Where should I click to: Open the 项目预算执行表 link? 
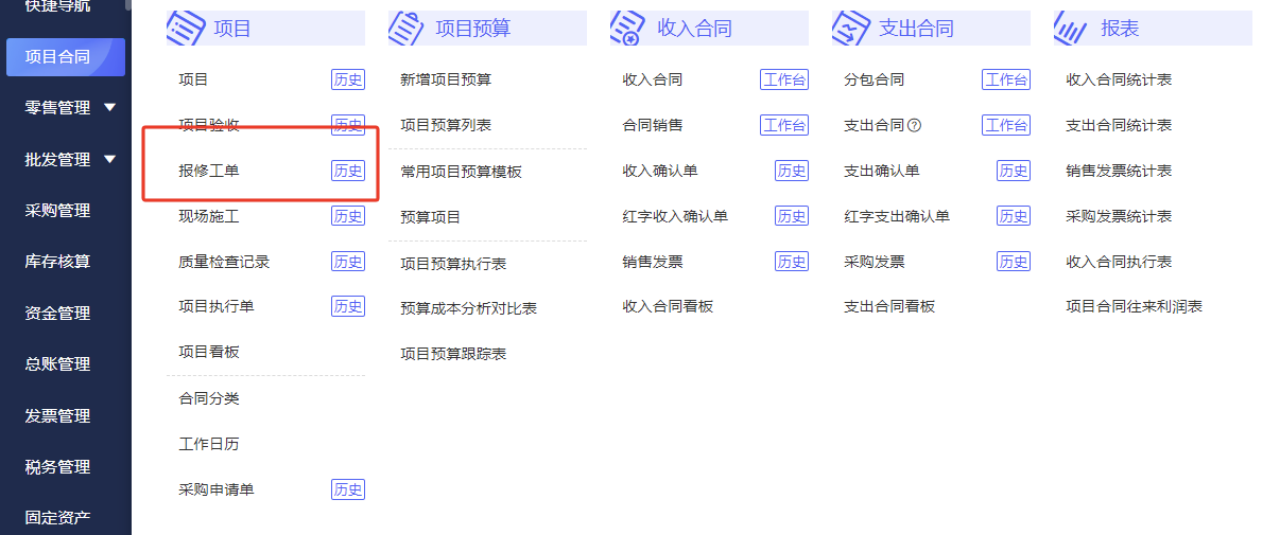(x=453, y=264)
